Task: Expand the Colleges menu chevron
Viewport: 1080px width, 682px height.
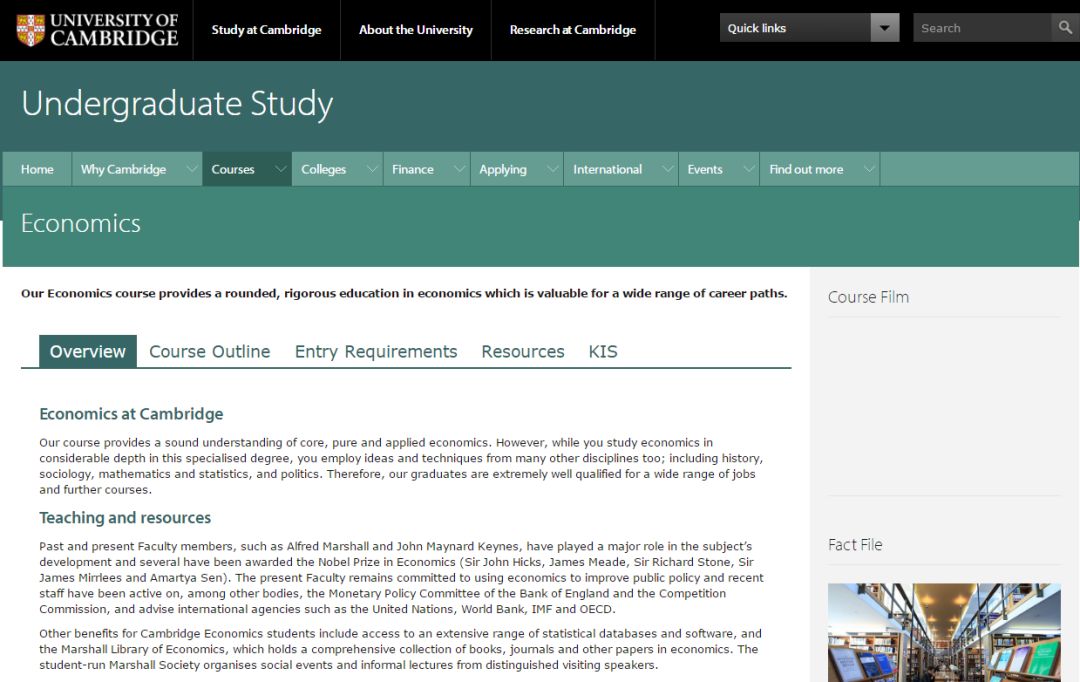Action: 372,169
